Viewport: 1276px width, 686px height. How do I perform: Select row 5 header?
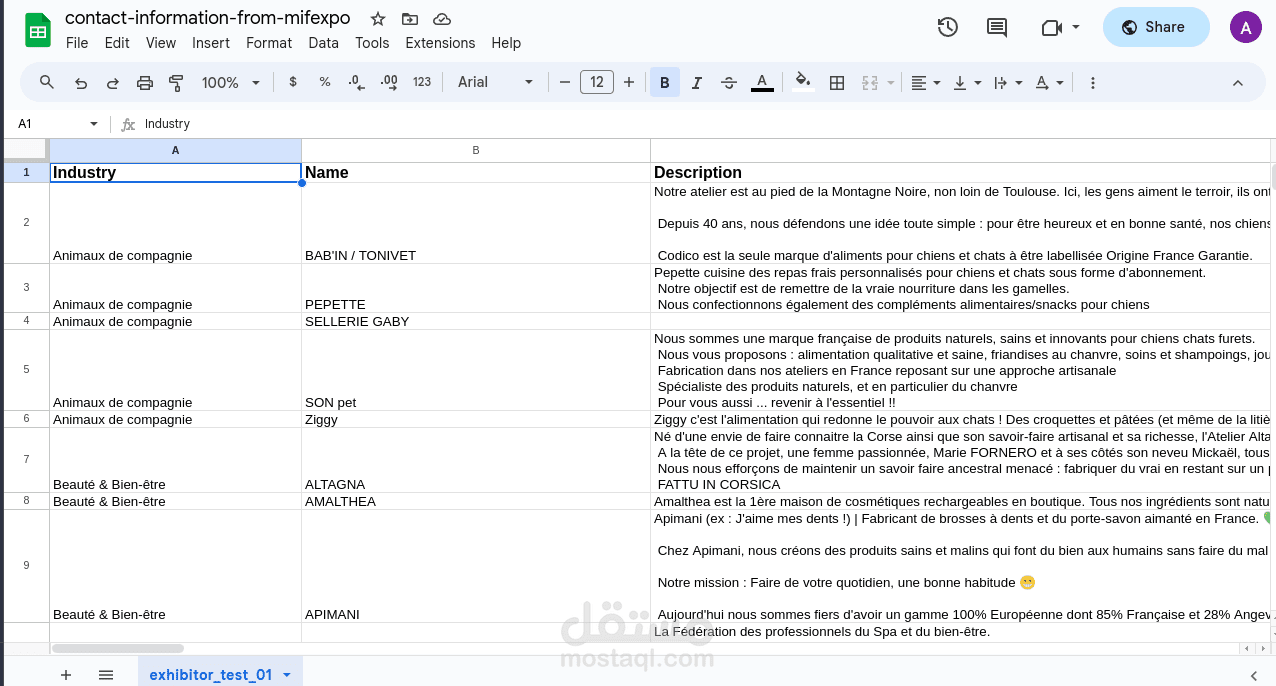[26, 370]
